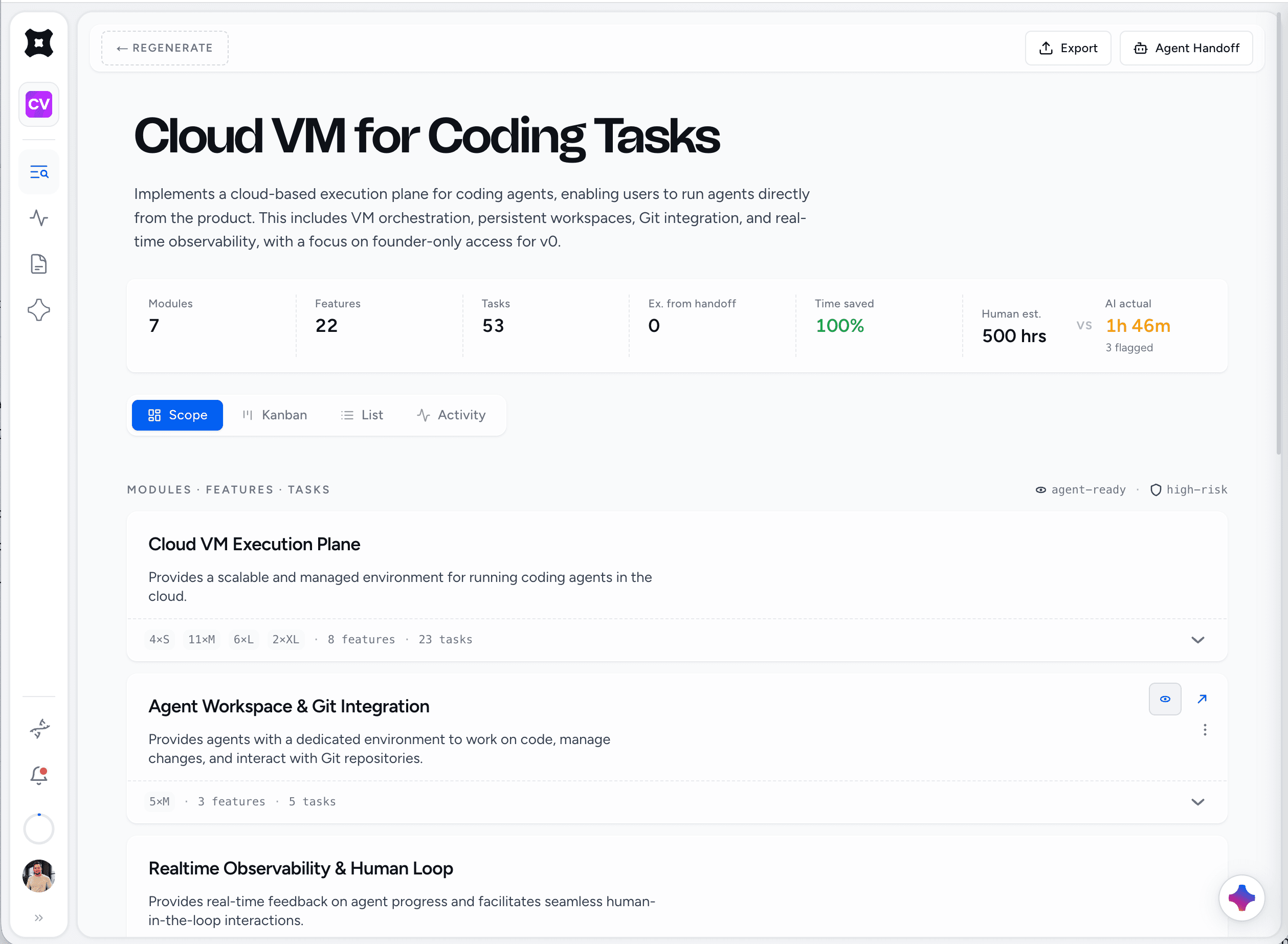
Task: Click the 6×L size chip
Action: click(243, 639)
